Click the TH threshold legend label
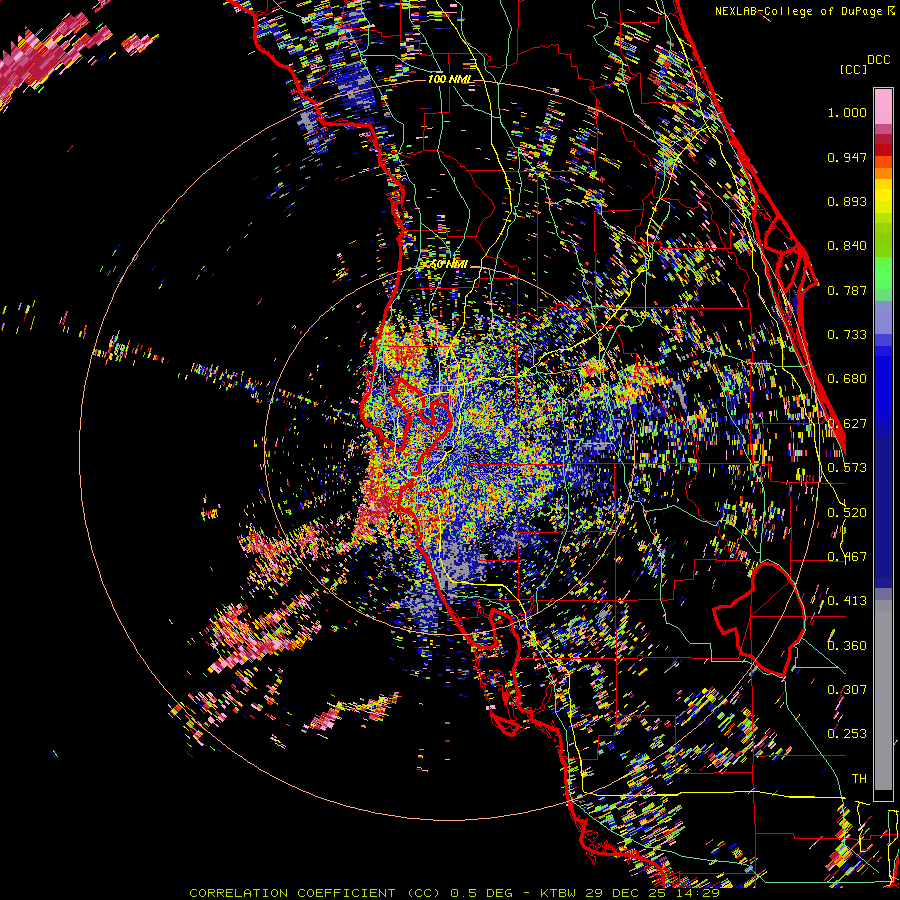Viewport: 900px width, 900px height. coord(859,779)
